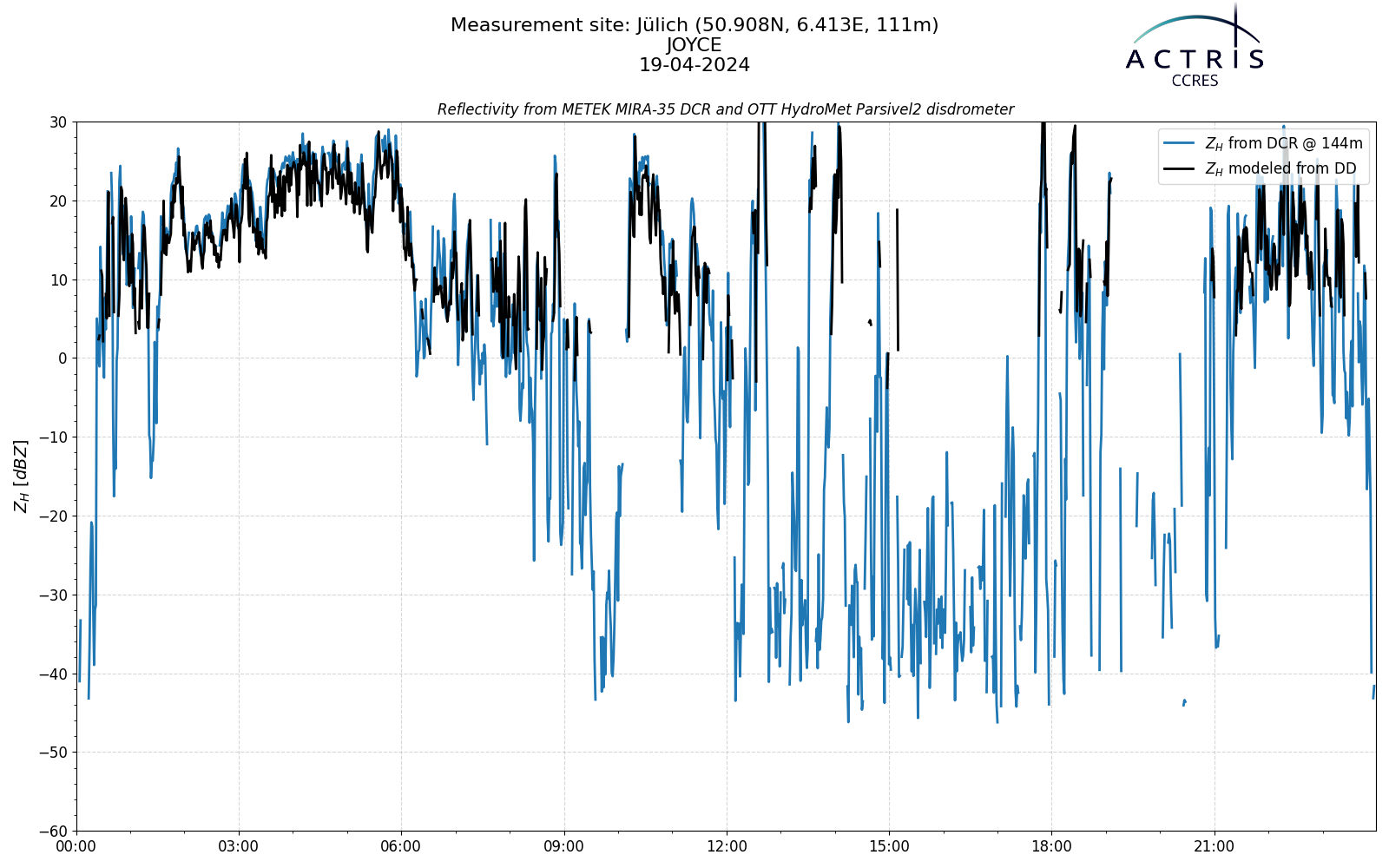Screen dimensions: 1389x868
Task: Click the 03:00 x-axis tick label
Action: [239, 846]
